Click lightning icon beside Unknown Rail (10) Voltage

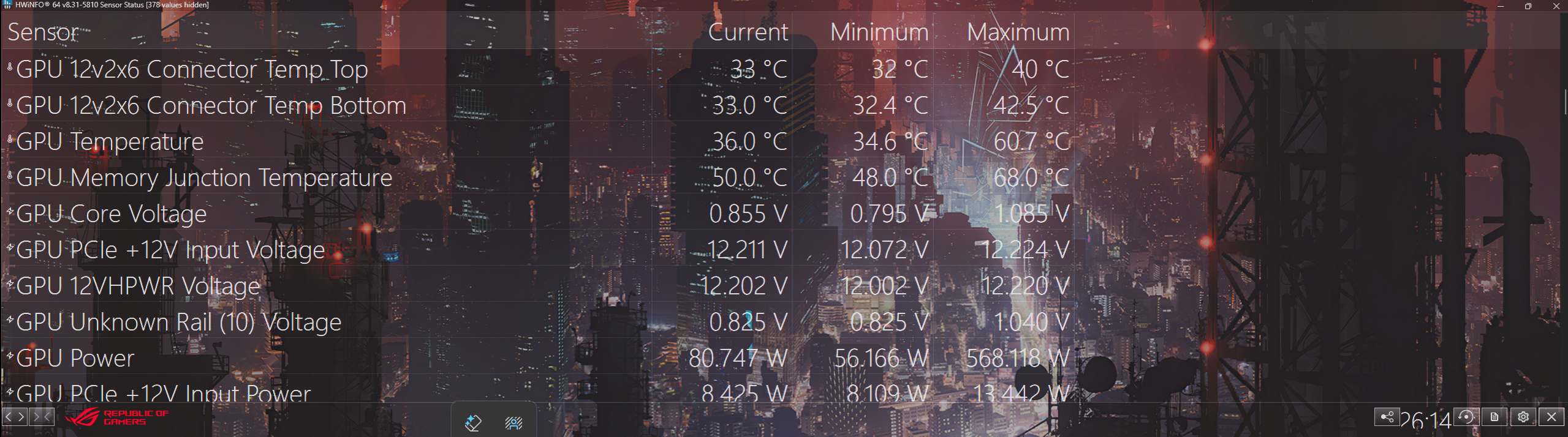(x=10, y=319)
